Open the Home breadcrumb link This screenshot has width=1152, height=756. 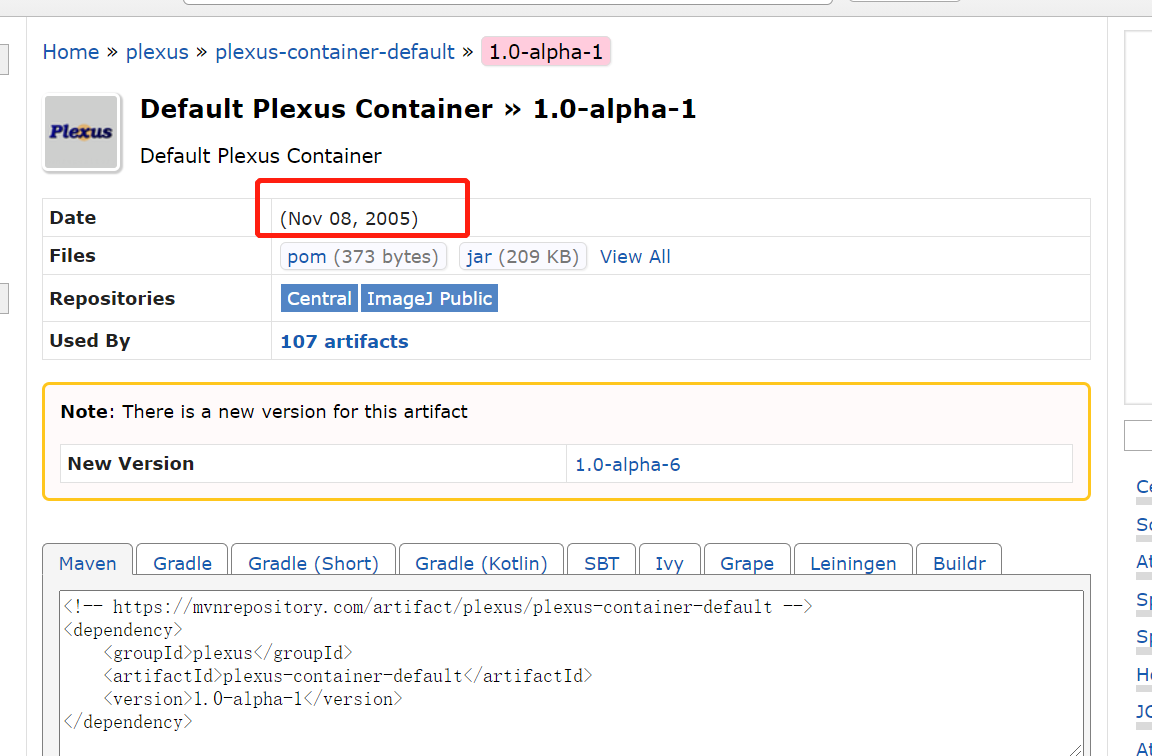pyautogui.click(x=70, y=52)
